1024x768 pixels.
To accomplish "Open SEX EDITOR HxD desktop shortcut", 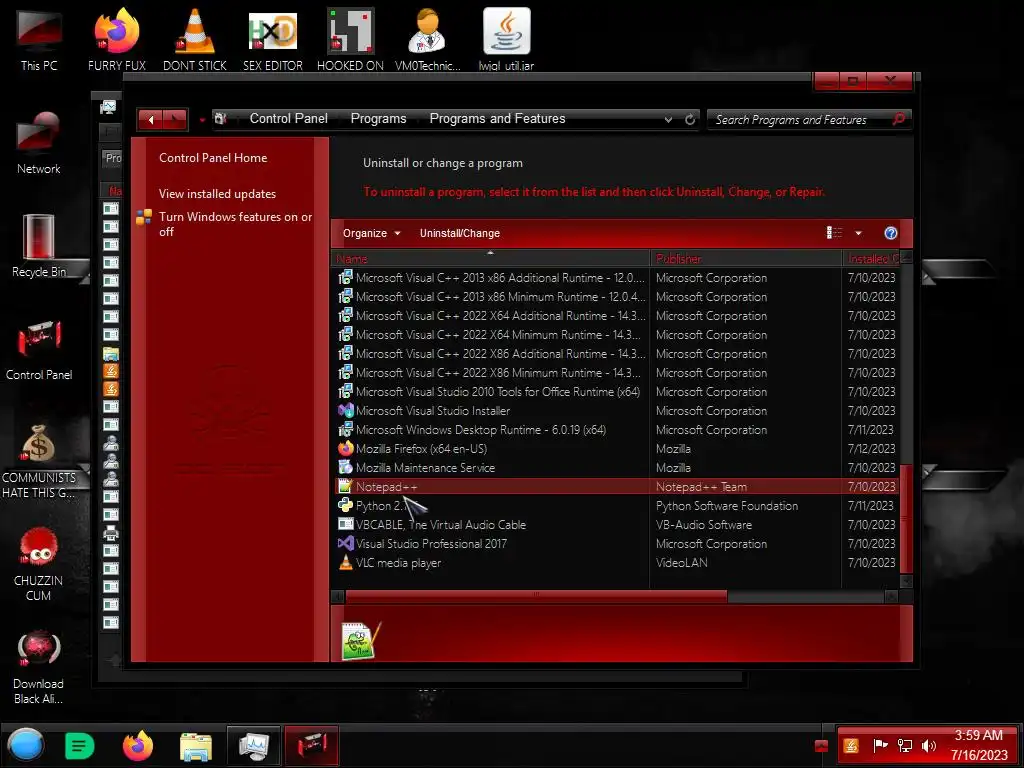I will click(273, 40).
